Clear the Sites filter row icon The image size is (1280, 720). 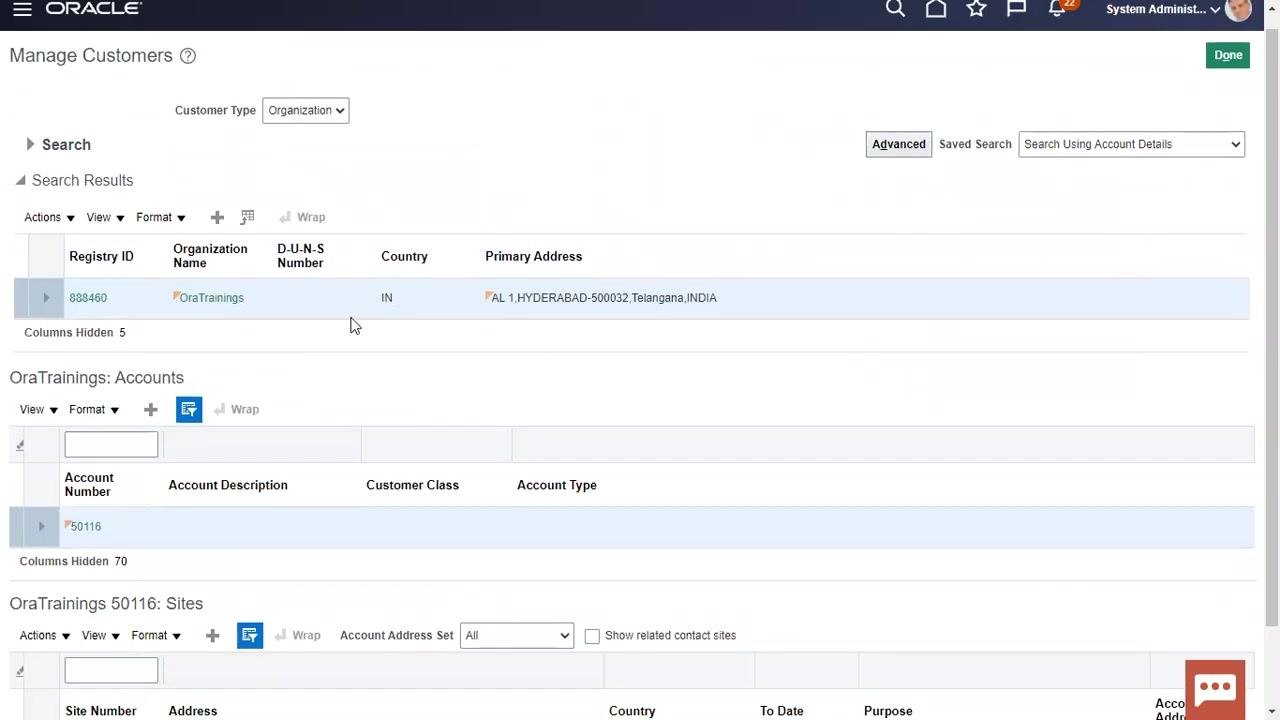(x=20, y=671)
